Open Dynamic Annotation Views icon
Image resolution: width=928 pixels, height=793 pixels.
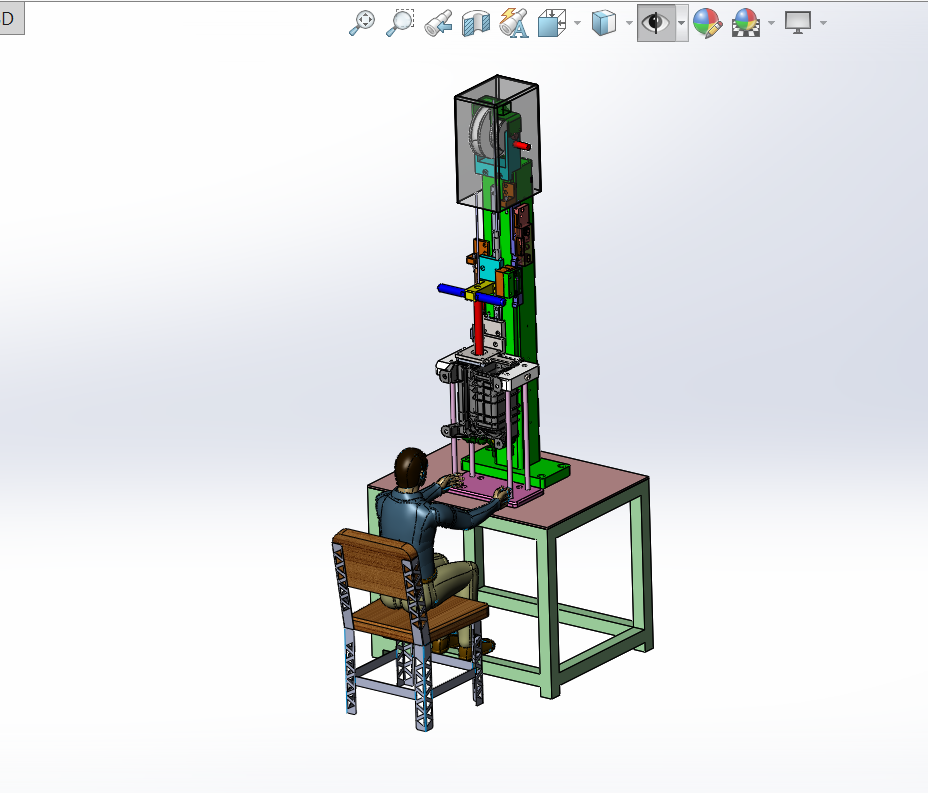514,23
